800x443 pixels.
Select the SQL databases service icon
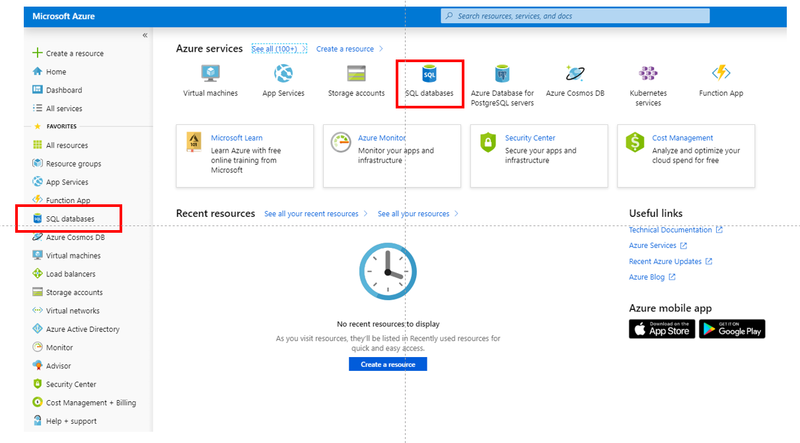click(429, 75)
